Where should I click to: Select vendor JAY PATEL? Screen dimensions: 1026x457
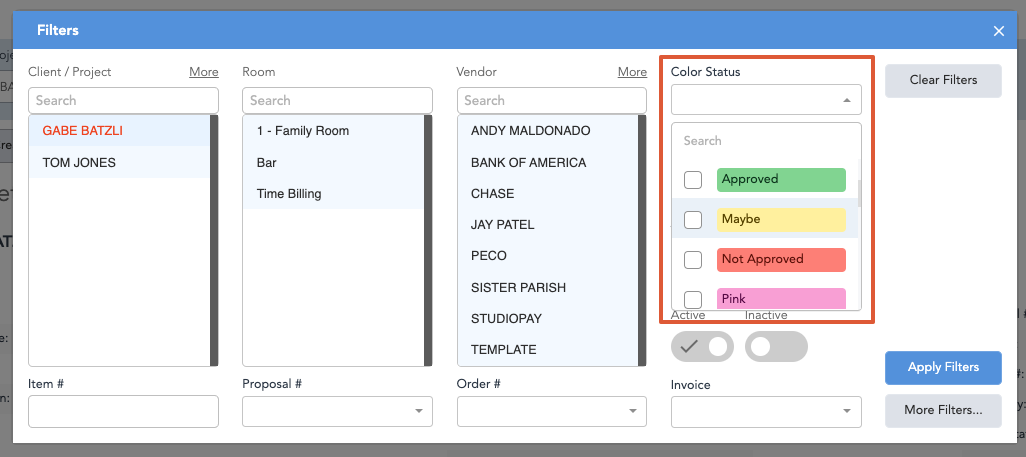(548, 225)
